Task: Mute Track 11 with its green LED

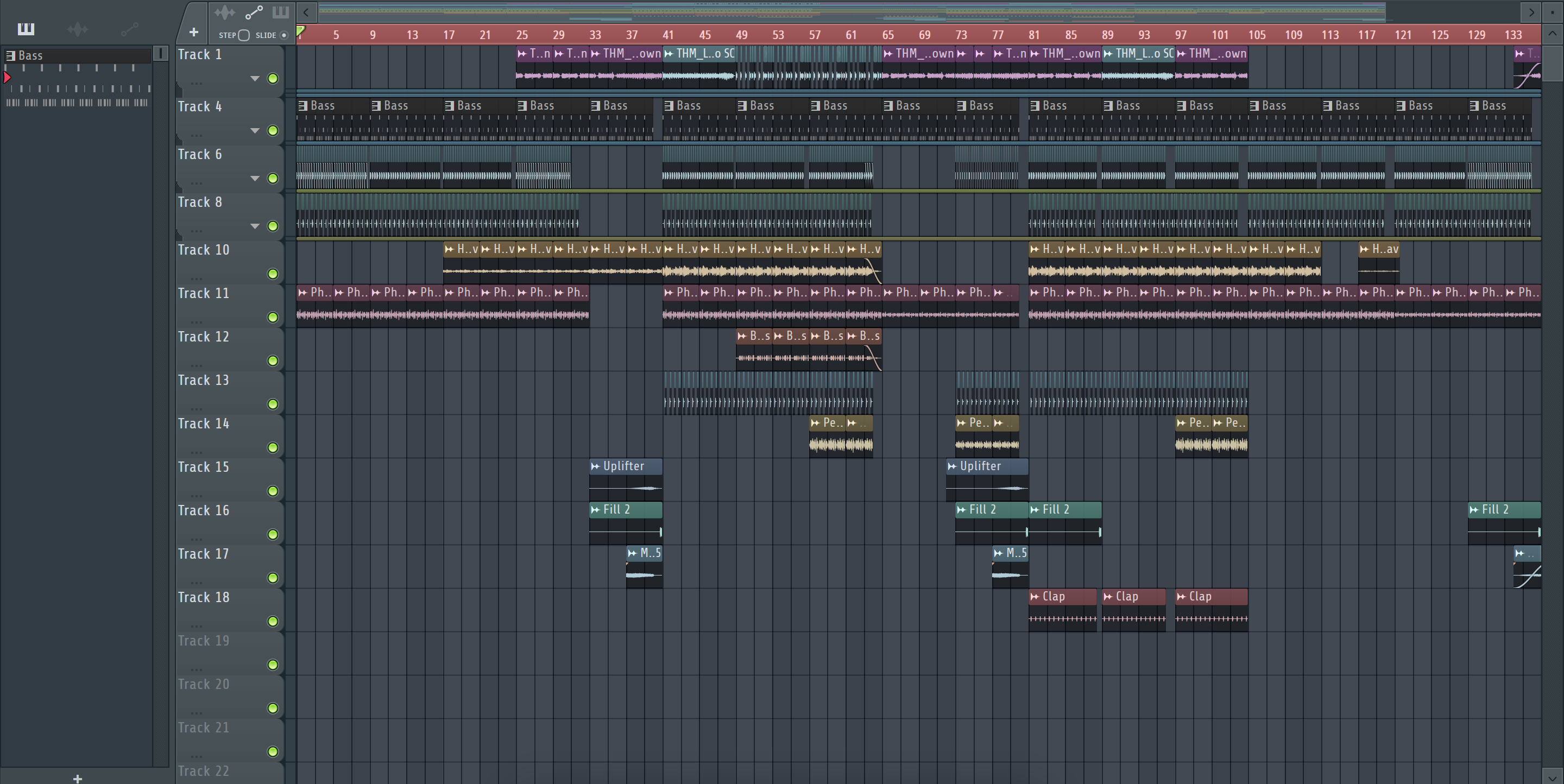Action: 273,318
